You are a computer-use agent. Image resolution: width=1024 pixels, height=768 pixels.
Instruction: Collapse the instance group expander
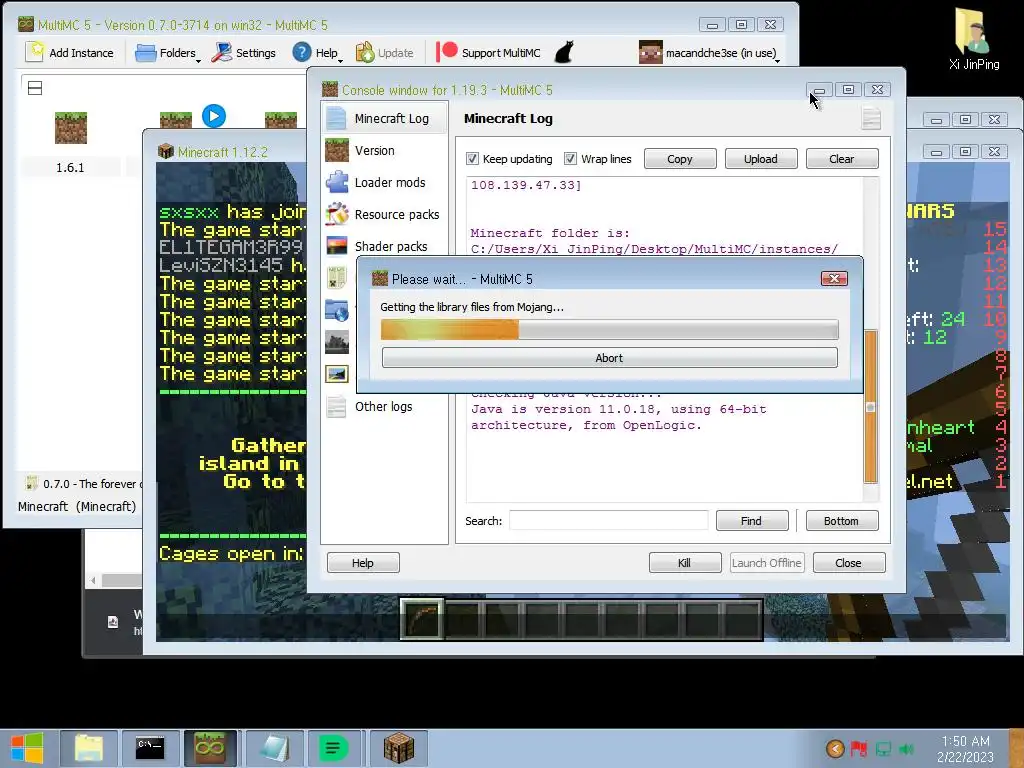point(35,88)
